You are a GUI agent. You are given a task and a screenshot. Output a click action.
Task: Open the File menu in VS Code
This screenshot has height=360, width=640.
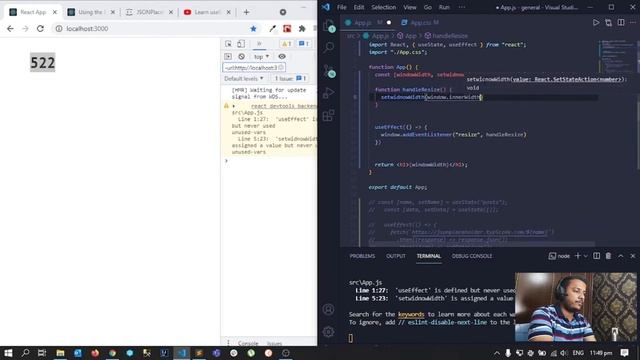click(342, 7)
